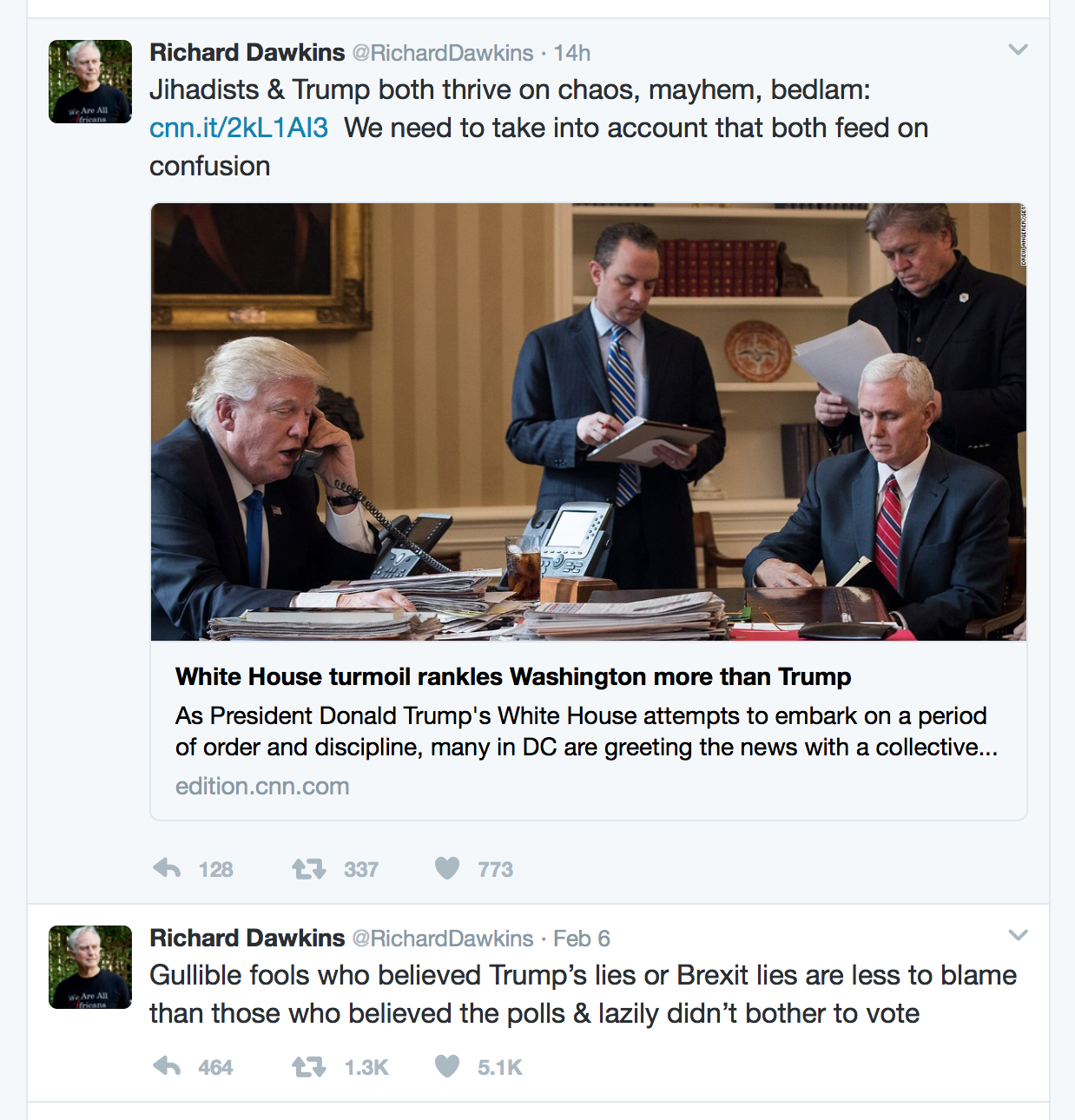Open Richard Dawkins name on first tweet
This screenshot has width=1075, height=1120.
(x=247, y=52)
